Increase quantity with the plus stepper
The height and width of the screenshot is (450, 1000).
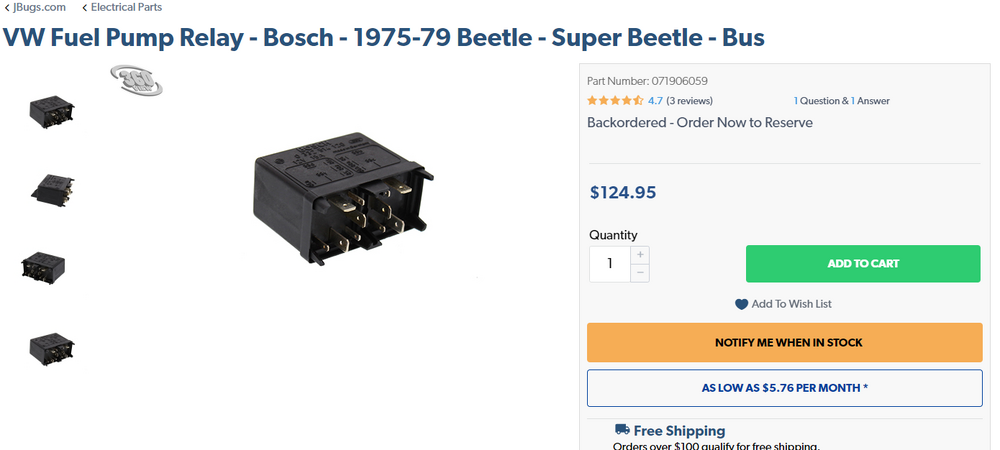tap(640, 255)
